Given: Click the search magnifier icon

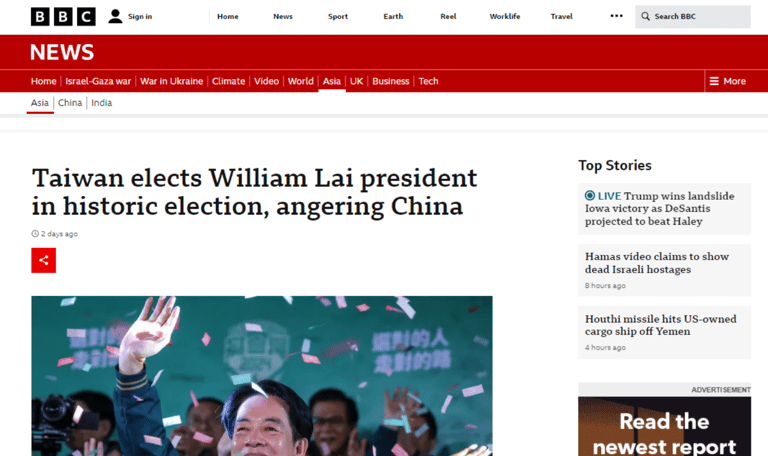Looking at the screenshot, I should click(x=646, y=16).
